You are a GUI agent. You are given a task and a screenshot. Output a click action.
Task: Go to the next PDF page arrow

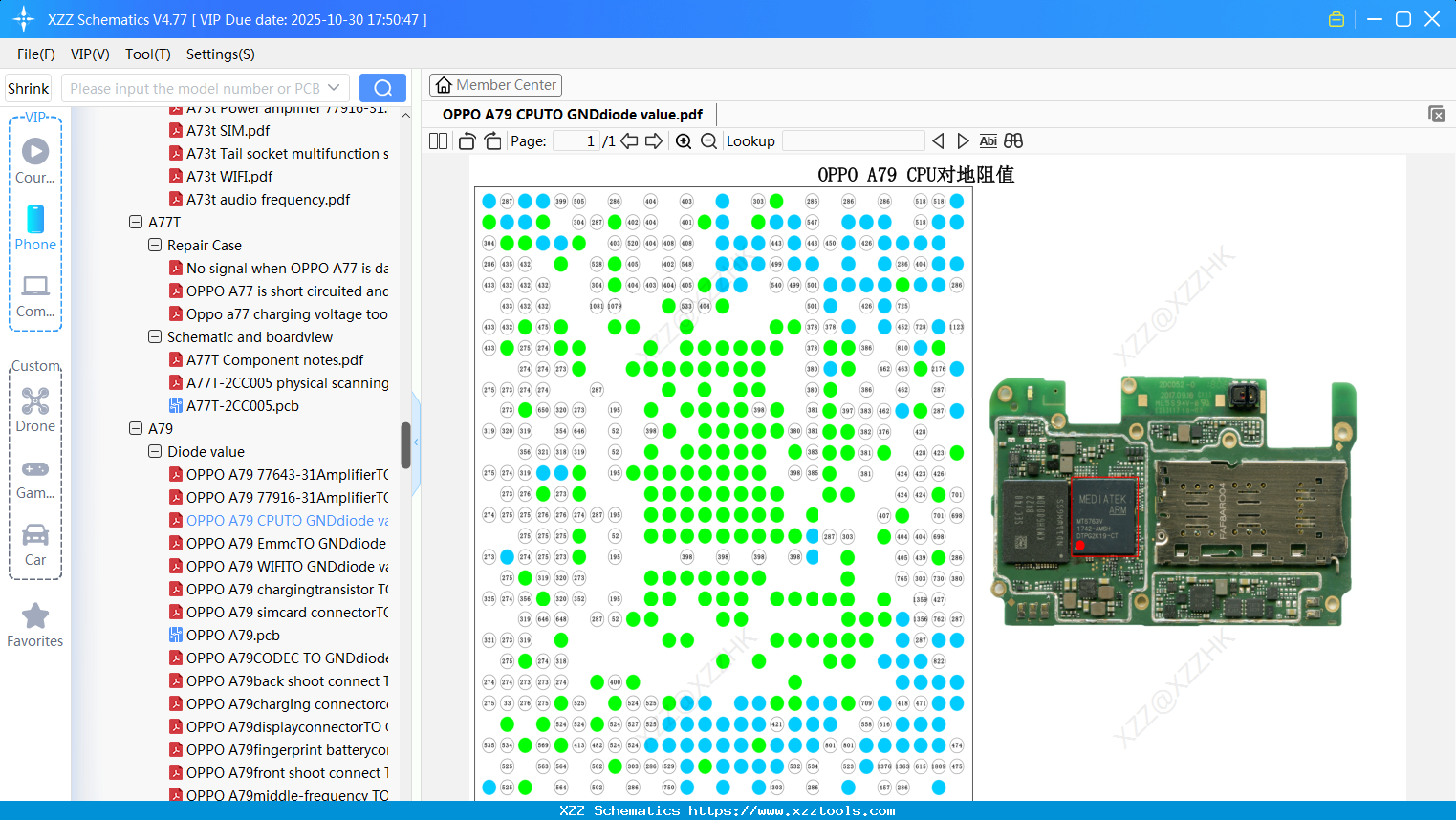pyautogui.click(x=654, y=141)
